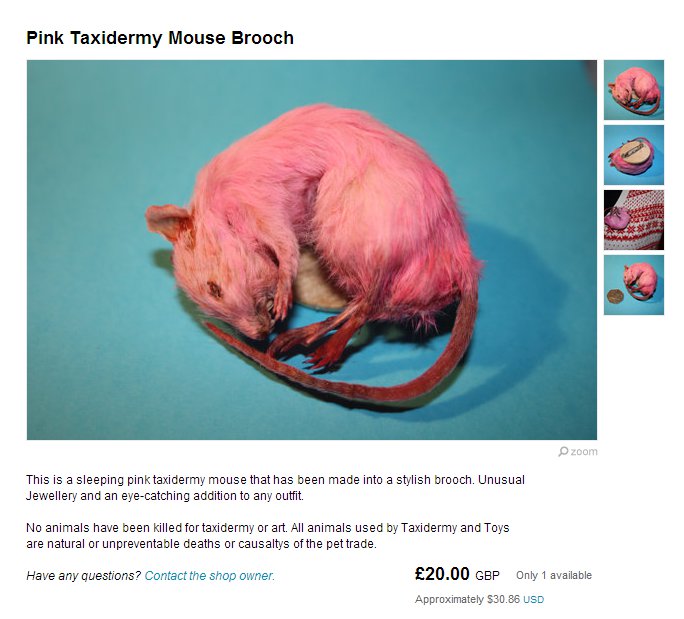Click the main pink mouse product photo
The image size is (684, 619).
pos(311,250)
